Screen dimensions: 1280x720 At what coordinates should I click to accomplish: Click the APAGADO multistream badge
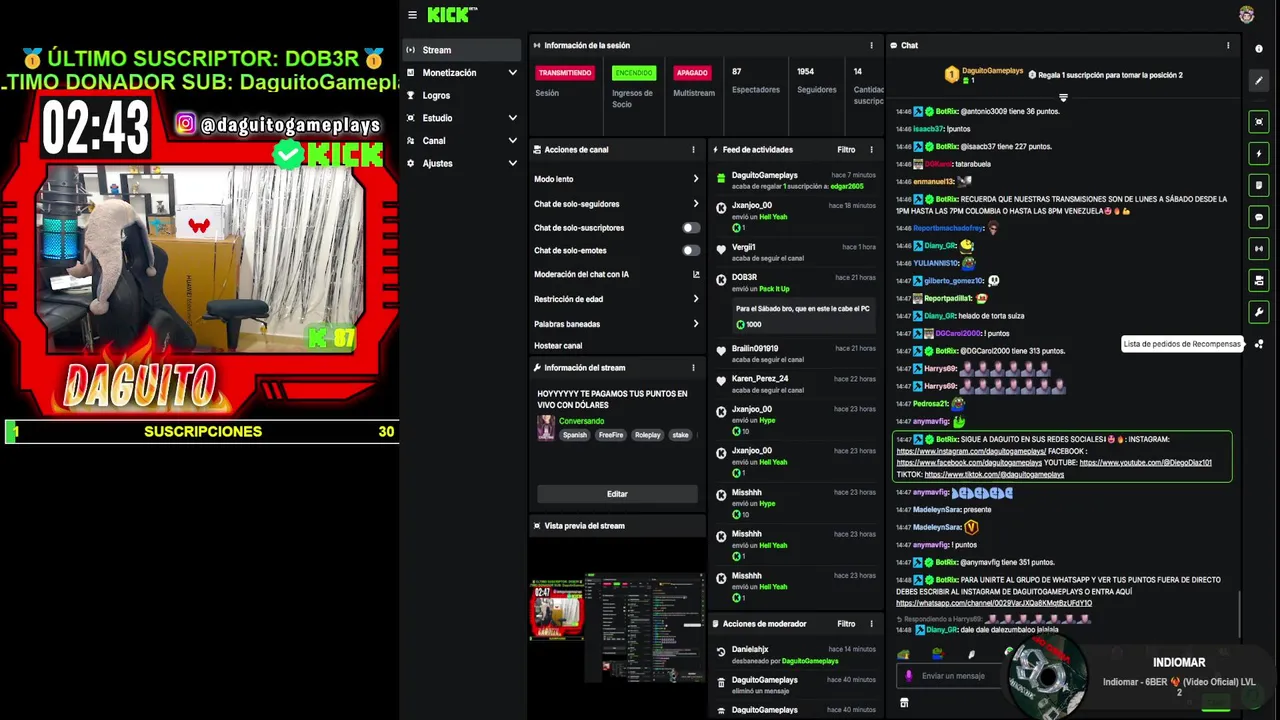691,73
